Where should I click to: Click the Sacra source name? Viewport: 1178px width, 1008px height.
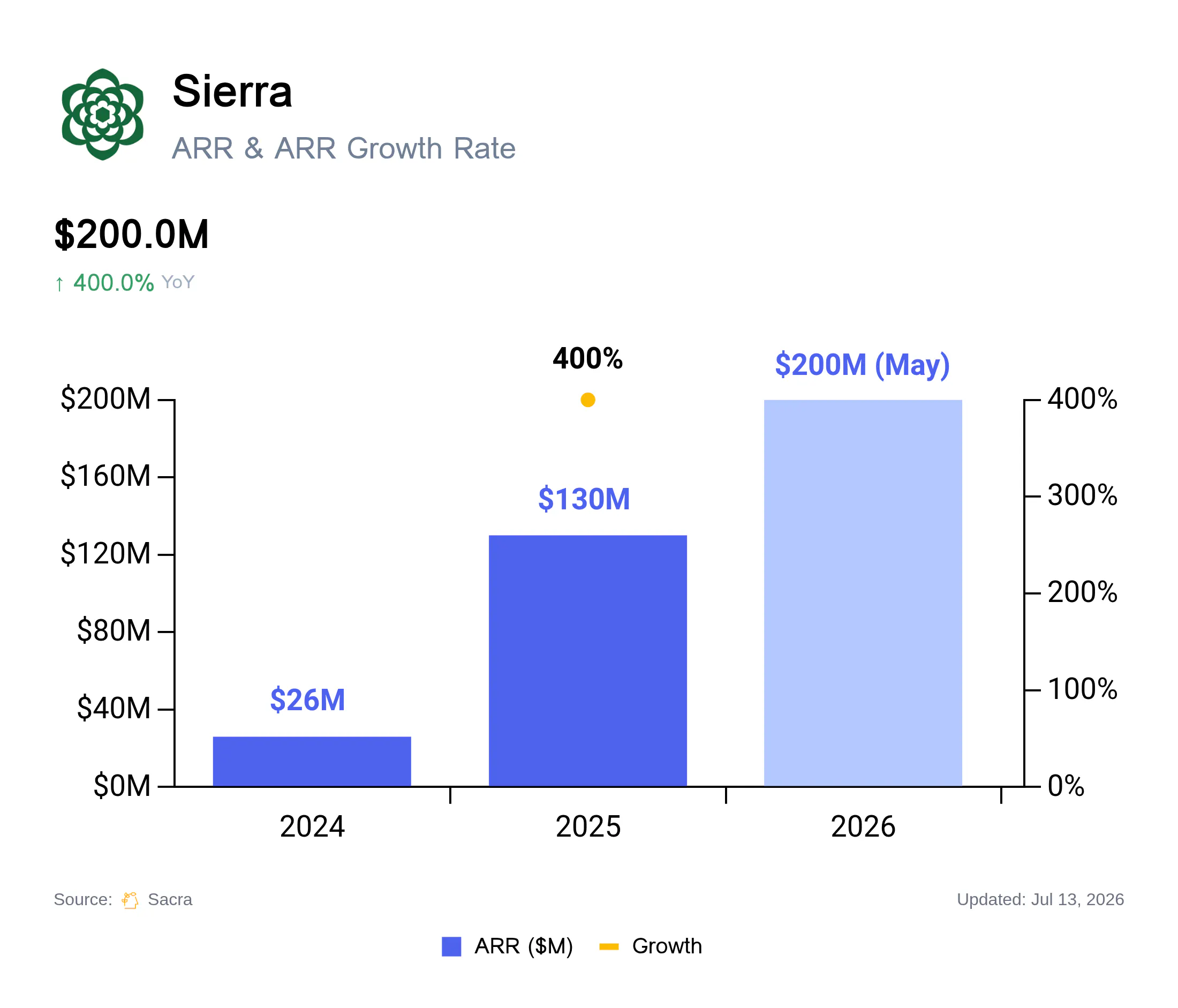pyautogui.click(x=170, y=900)
